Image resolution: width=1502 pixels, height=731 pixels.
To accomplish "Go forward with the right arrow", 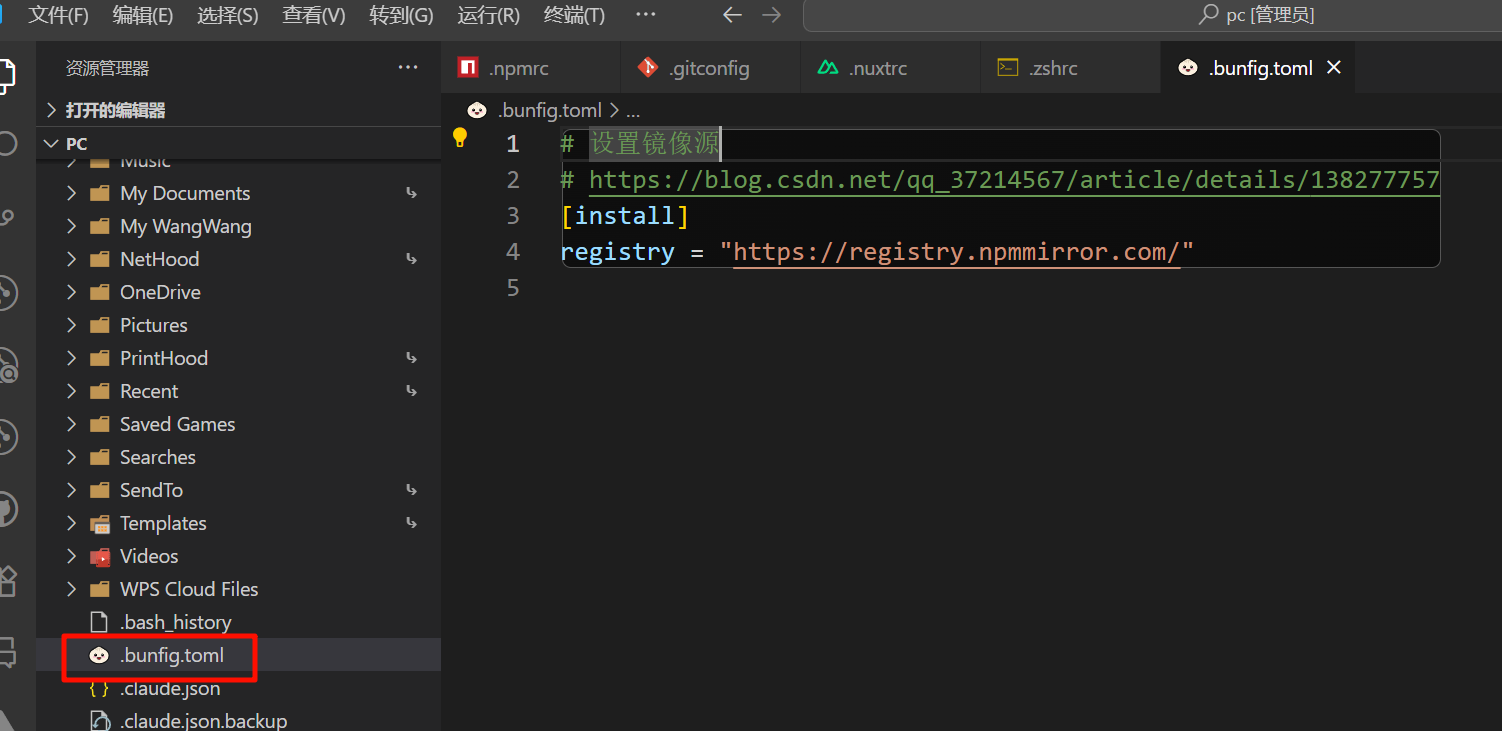I will [771, 15].
